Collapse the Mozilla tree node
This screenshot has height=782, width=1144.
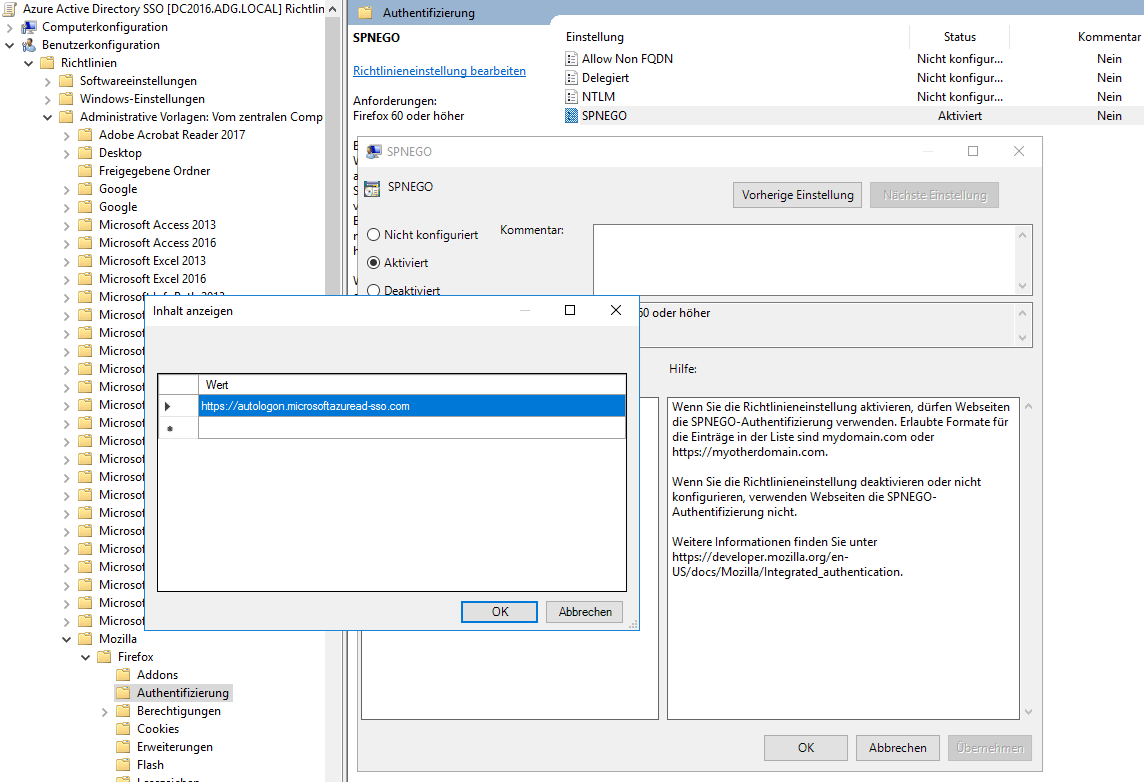[x=66, y=640]
